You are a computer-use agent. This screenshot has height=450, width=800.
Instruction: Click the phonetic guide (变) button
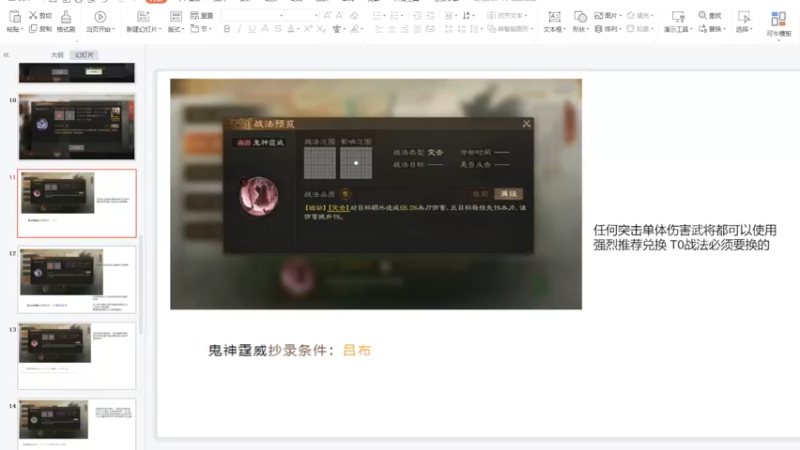pyautogui.click(x=336, y=29)
